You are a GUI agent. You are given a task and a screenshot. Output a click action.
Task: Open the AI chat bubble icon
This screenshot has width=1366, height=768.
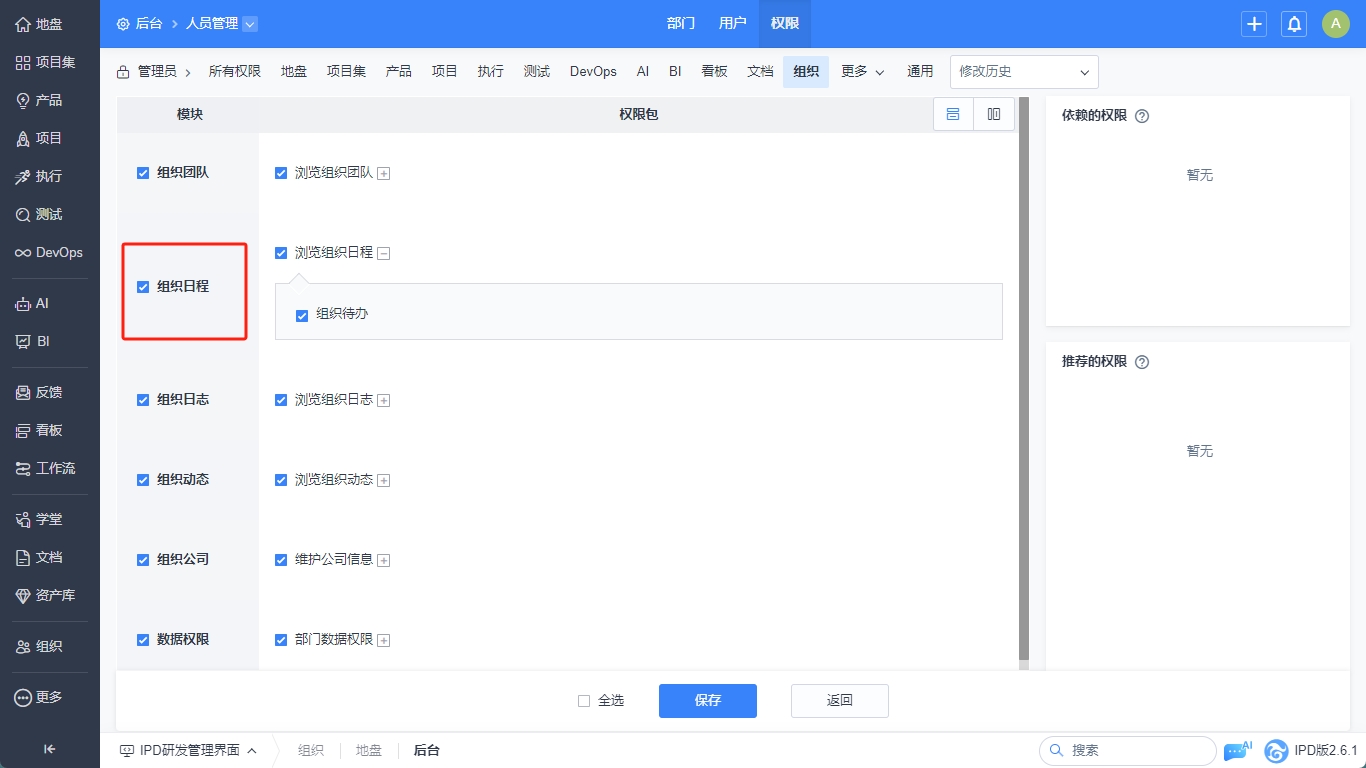pos(1236,751)
